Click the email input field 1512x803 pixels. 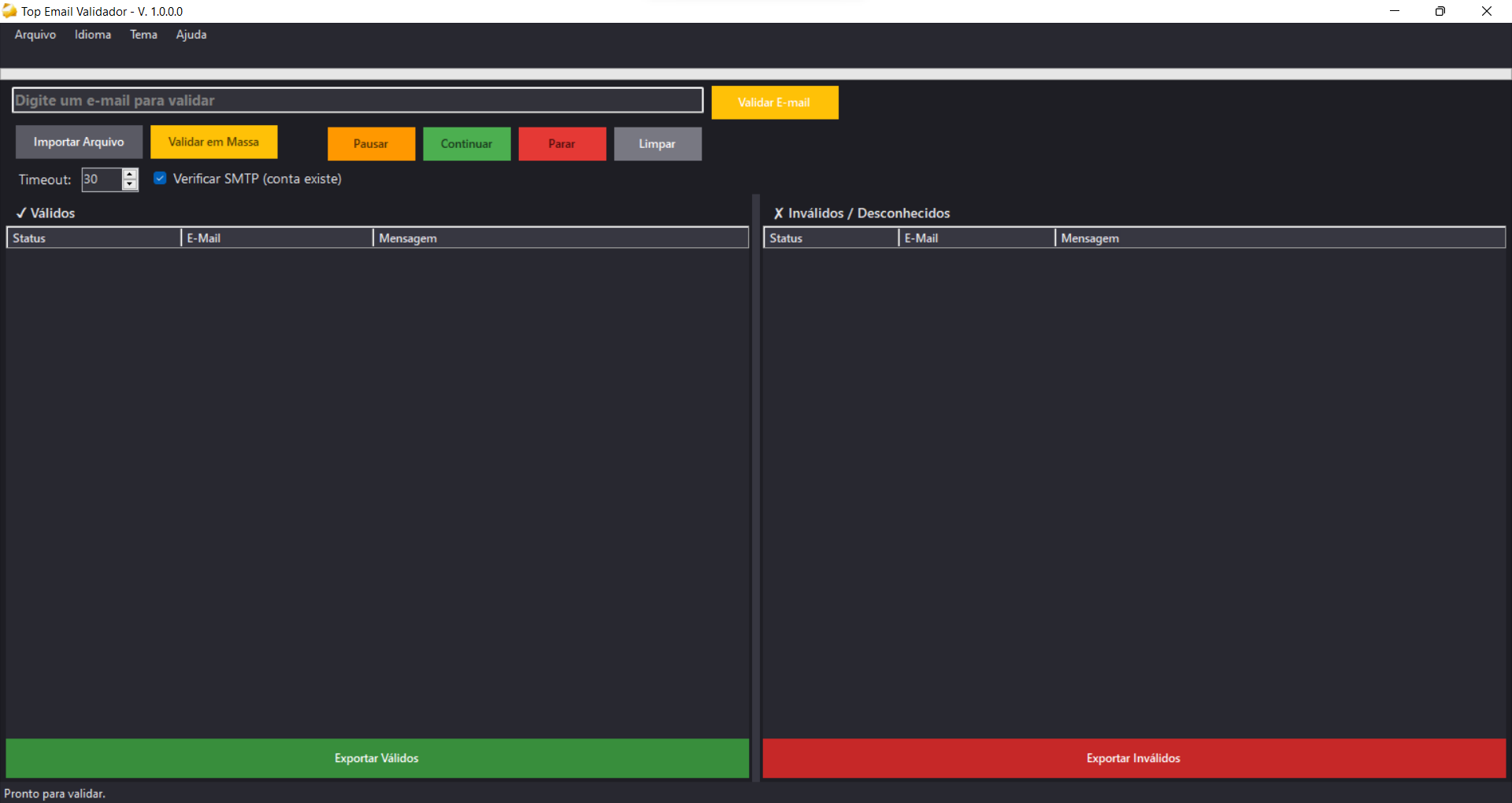pyautogui.click(x=358, y=100)
